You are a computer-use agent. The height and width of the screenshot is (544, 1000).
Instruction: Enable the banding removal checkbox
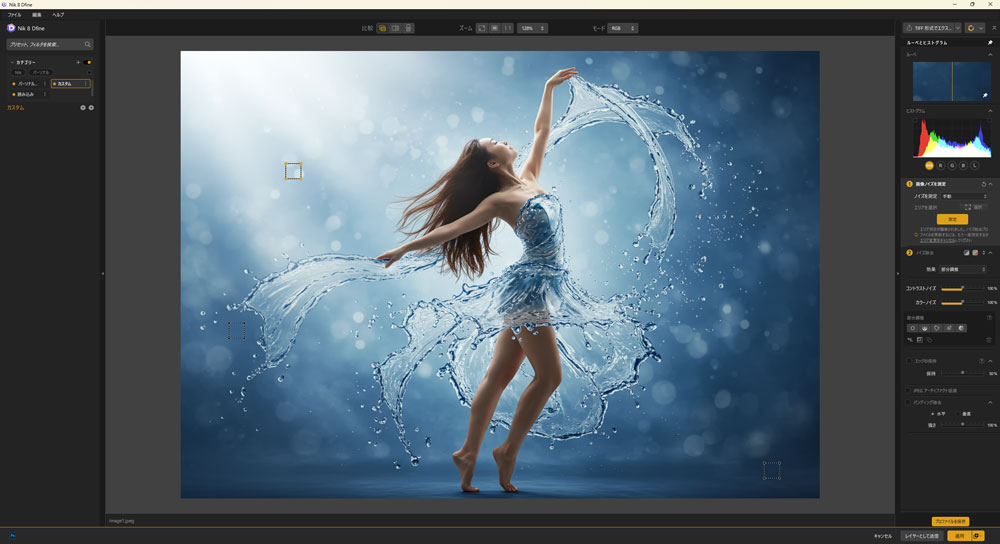[x=908, y=402]
